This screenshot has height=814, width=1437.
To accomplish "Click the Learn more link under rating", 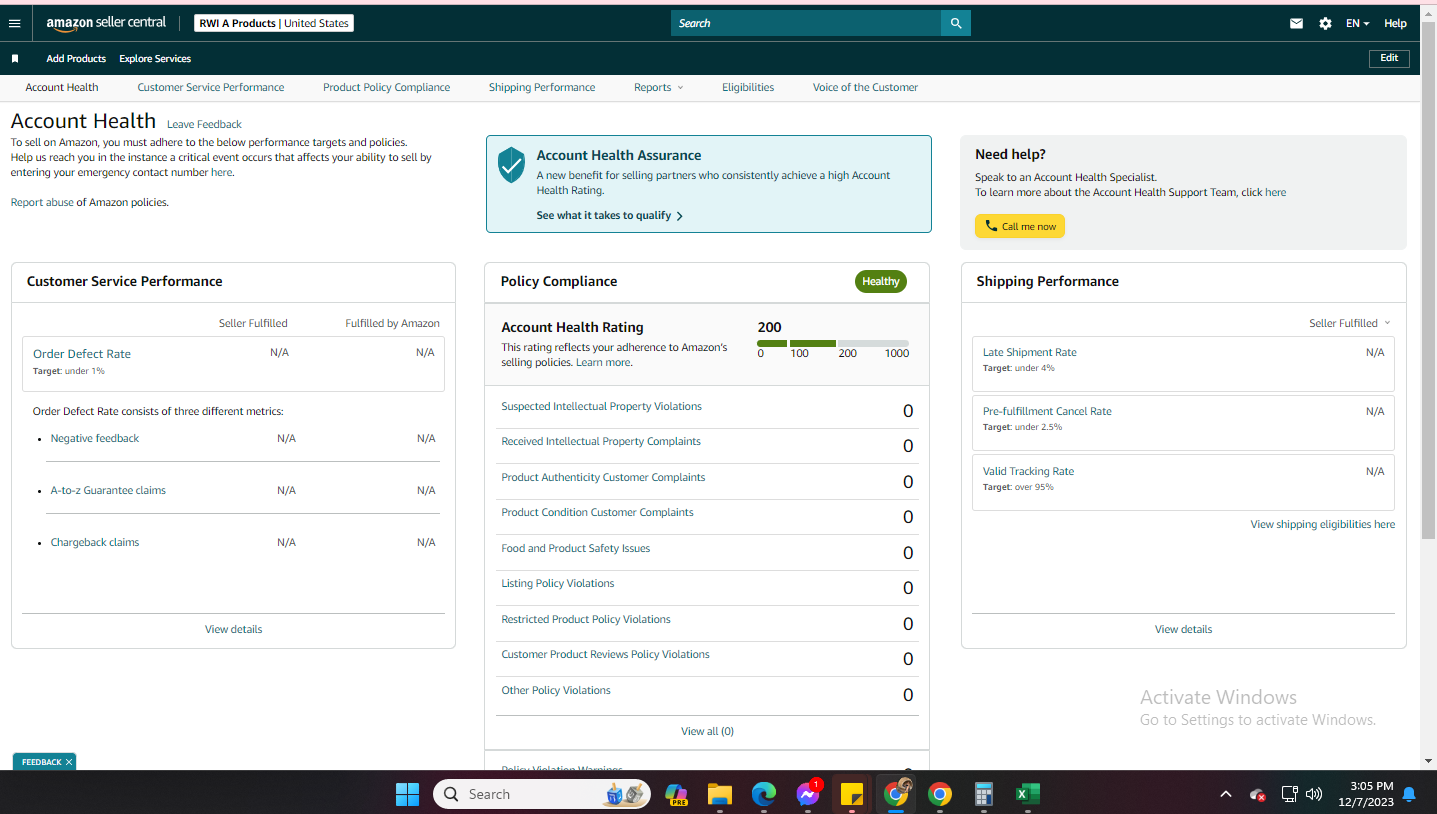I will [x=603, y=362].
